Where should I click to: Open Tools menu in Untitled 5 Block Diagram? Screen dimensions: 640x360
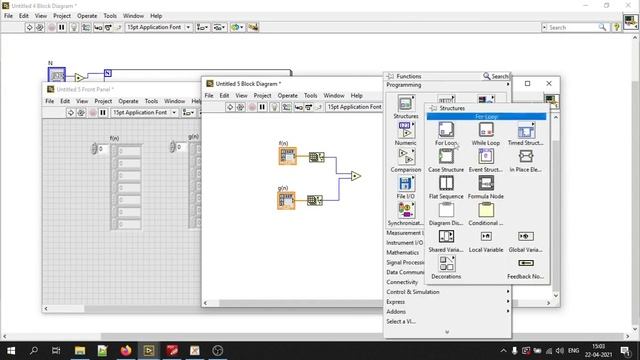[310, 96]
